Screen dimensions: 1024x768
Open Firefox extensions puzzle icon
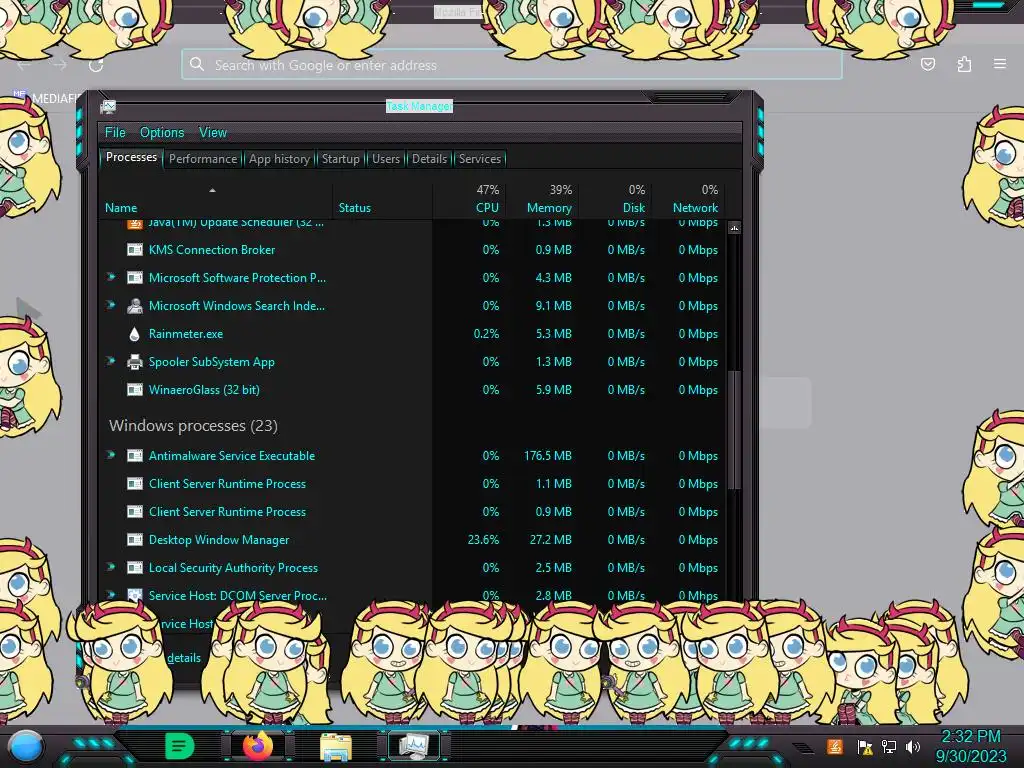coord(964,64)
